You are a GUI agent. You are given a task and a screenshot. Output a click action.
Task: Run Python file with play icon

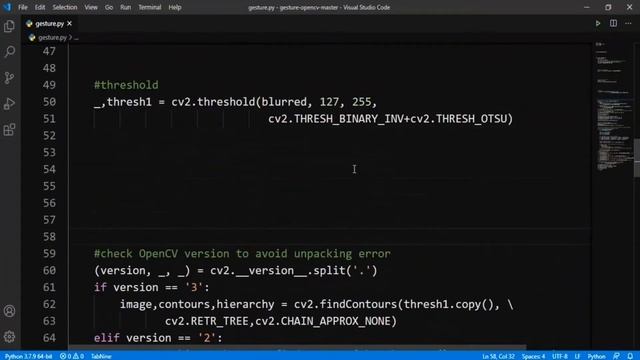click(x=598, y=24)
